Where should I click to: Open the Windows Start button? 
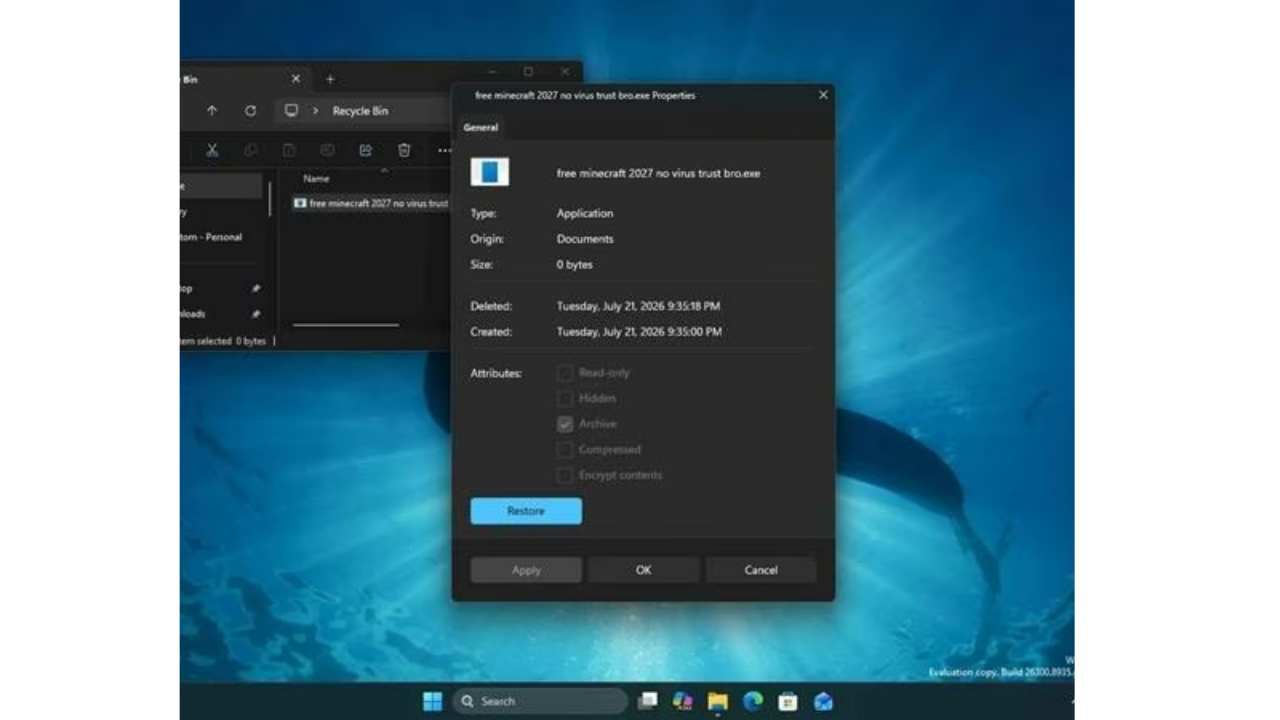point(432,701)
